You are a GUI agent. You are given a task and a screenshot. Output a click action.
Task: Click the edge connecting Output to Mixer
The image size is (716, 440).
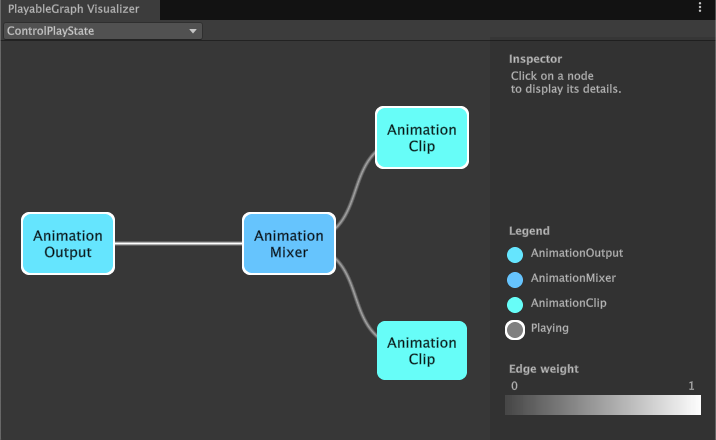[x=180, y=244]
